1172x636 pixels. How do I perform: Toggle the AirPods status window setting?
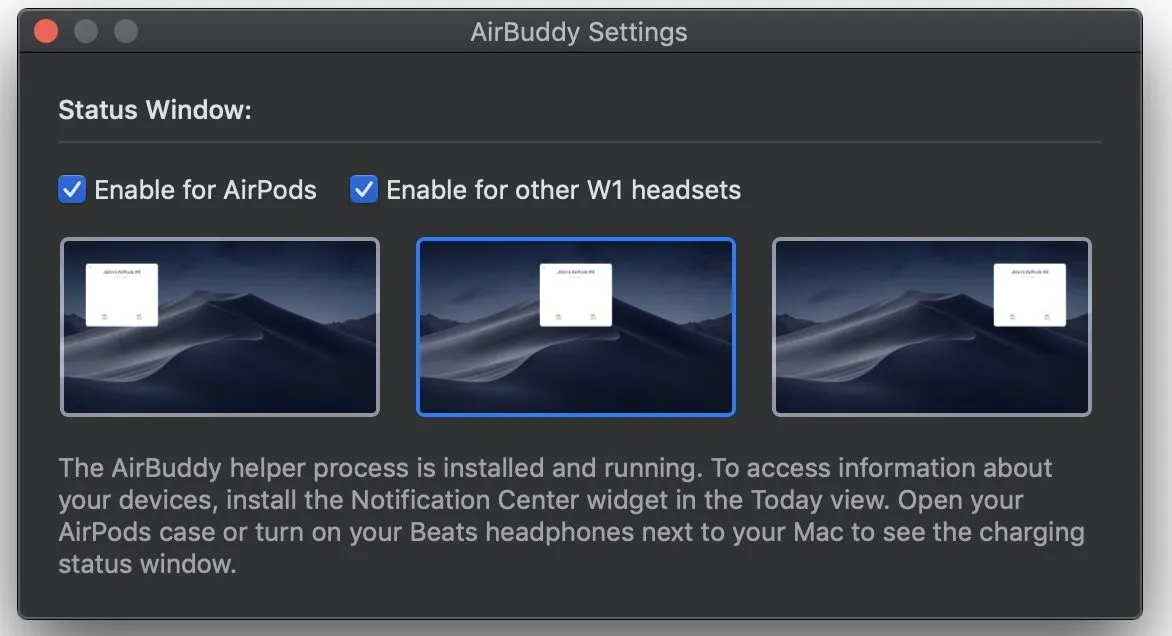(x=70, y=189)
